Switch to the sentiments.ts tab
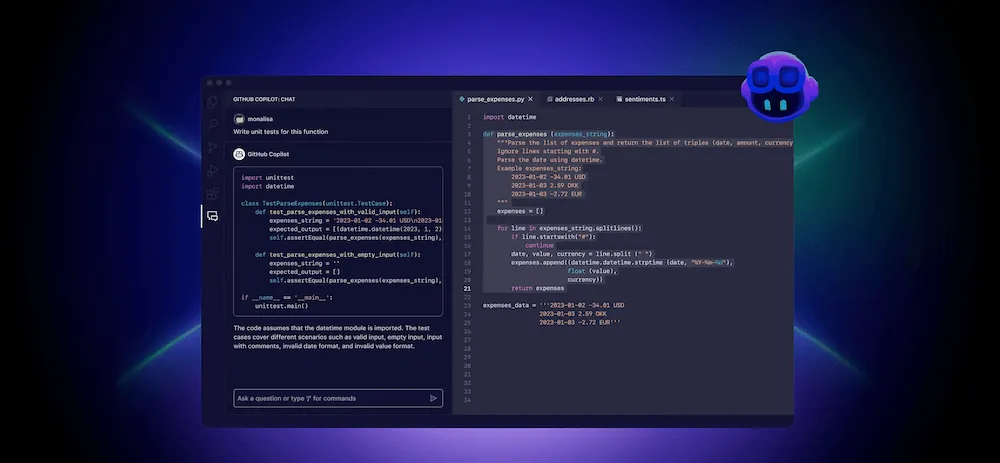The image size is (1000, 463). tap(645, 99)
